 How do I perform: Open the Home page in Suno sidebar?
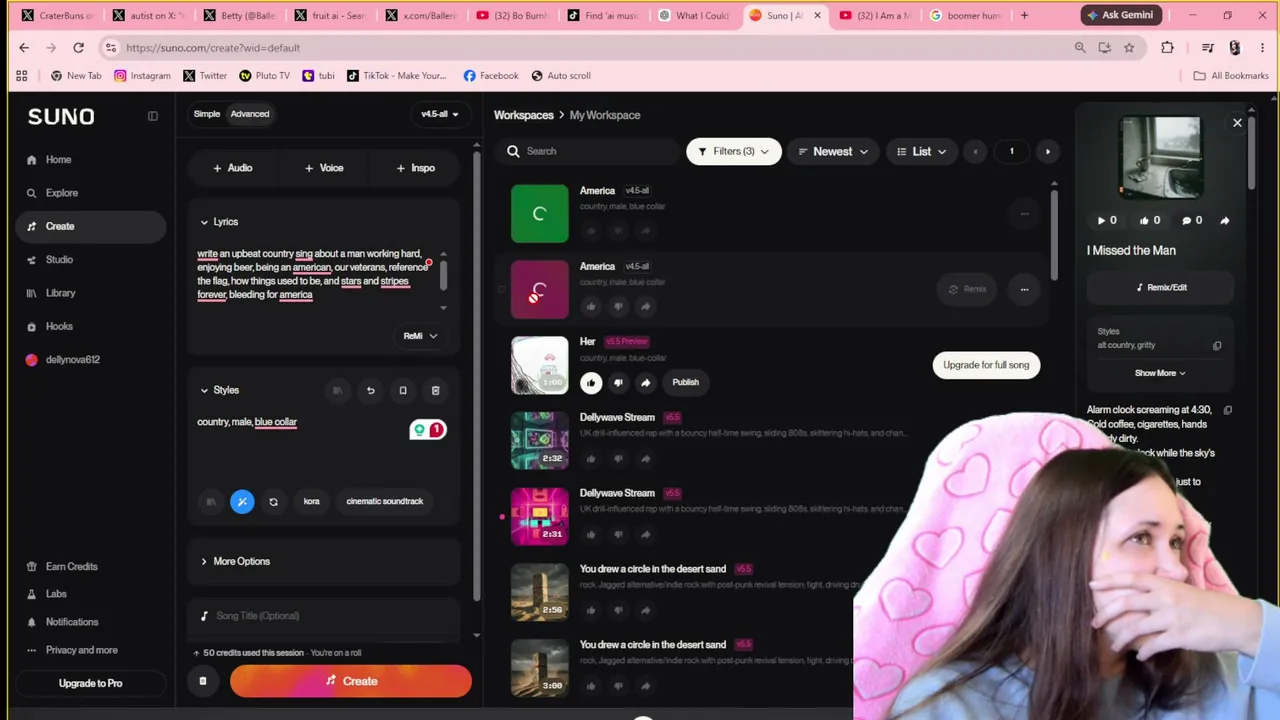coord(58,160)
